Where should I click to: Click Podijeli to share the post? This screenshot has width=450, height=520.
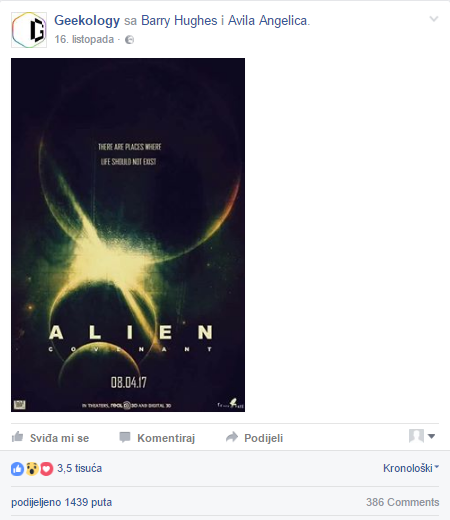(263, 438)
